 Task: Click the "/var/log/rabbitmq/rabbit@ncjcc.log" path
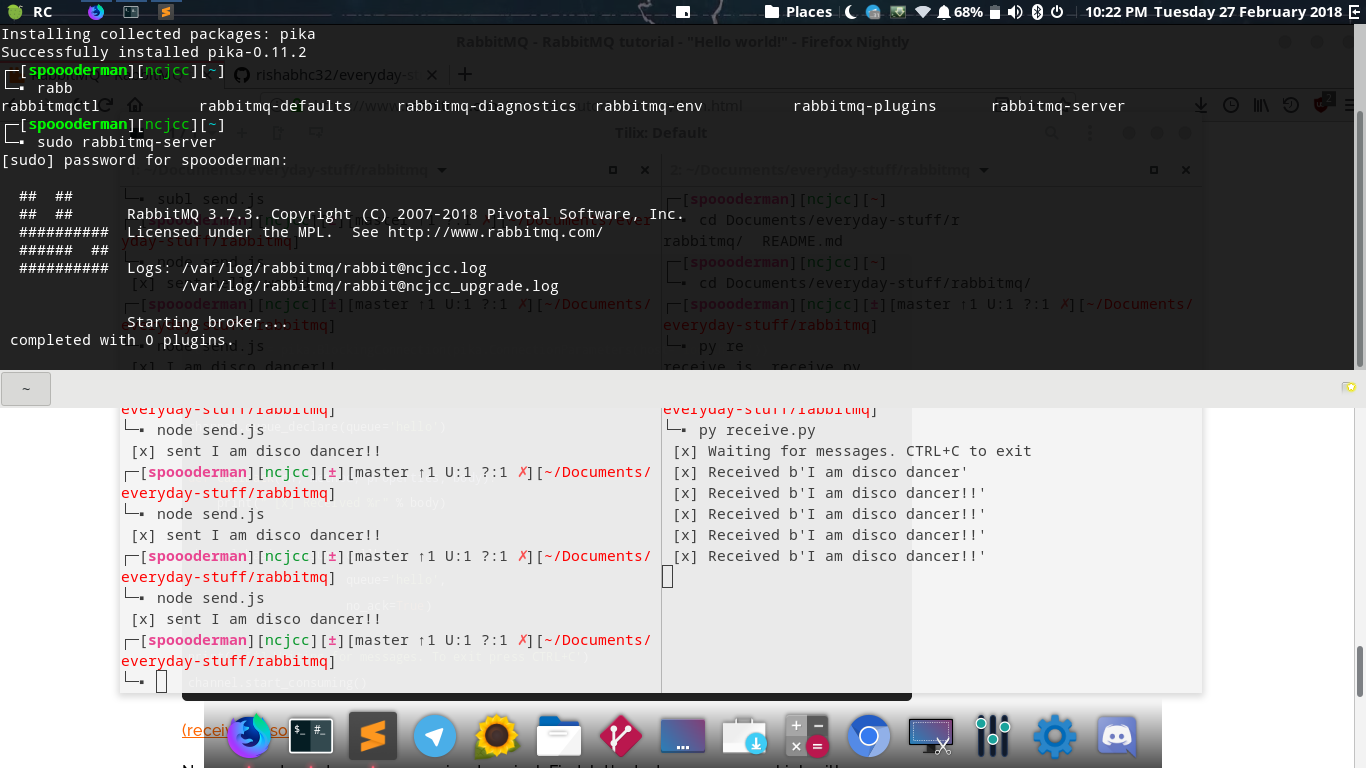[x=334, y=268]
